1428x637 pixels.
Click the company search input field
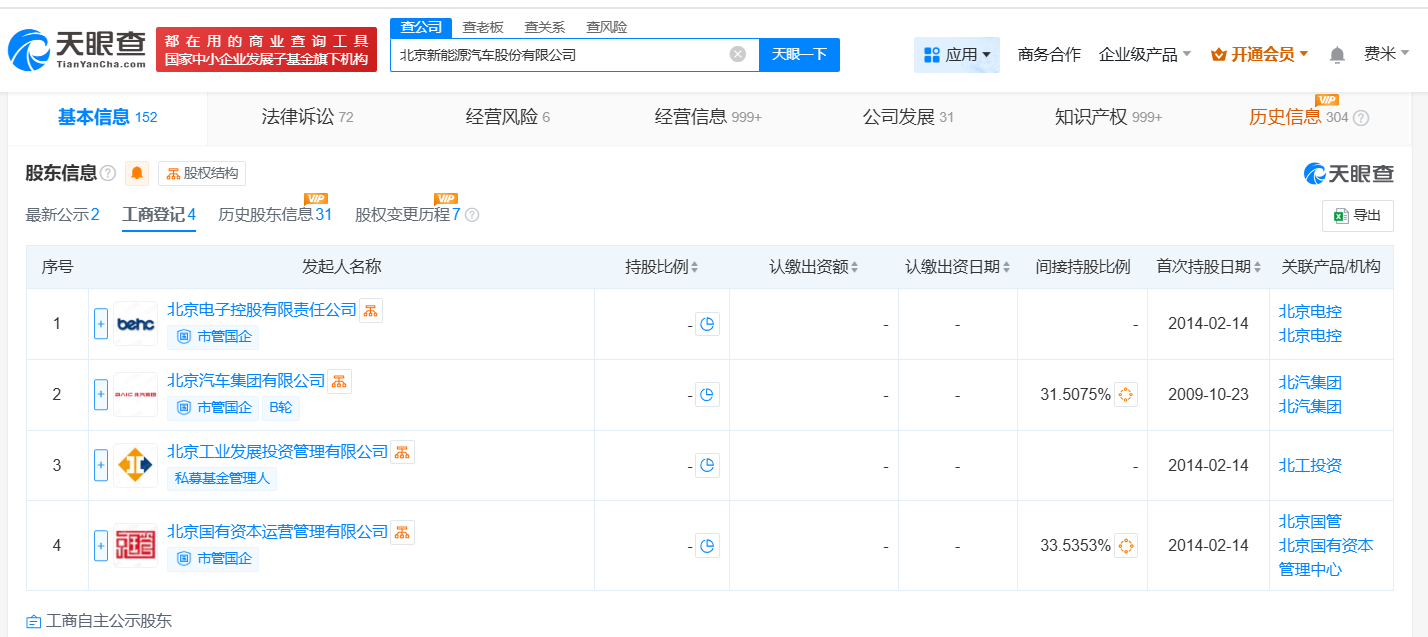tap(560, 55)
